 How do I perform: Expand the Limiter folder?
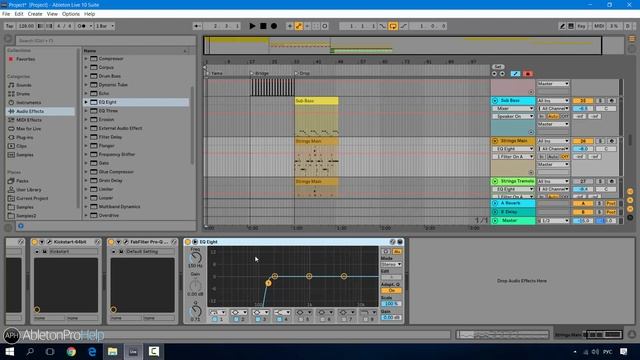point(86,189)
